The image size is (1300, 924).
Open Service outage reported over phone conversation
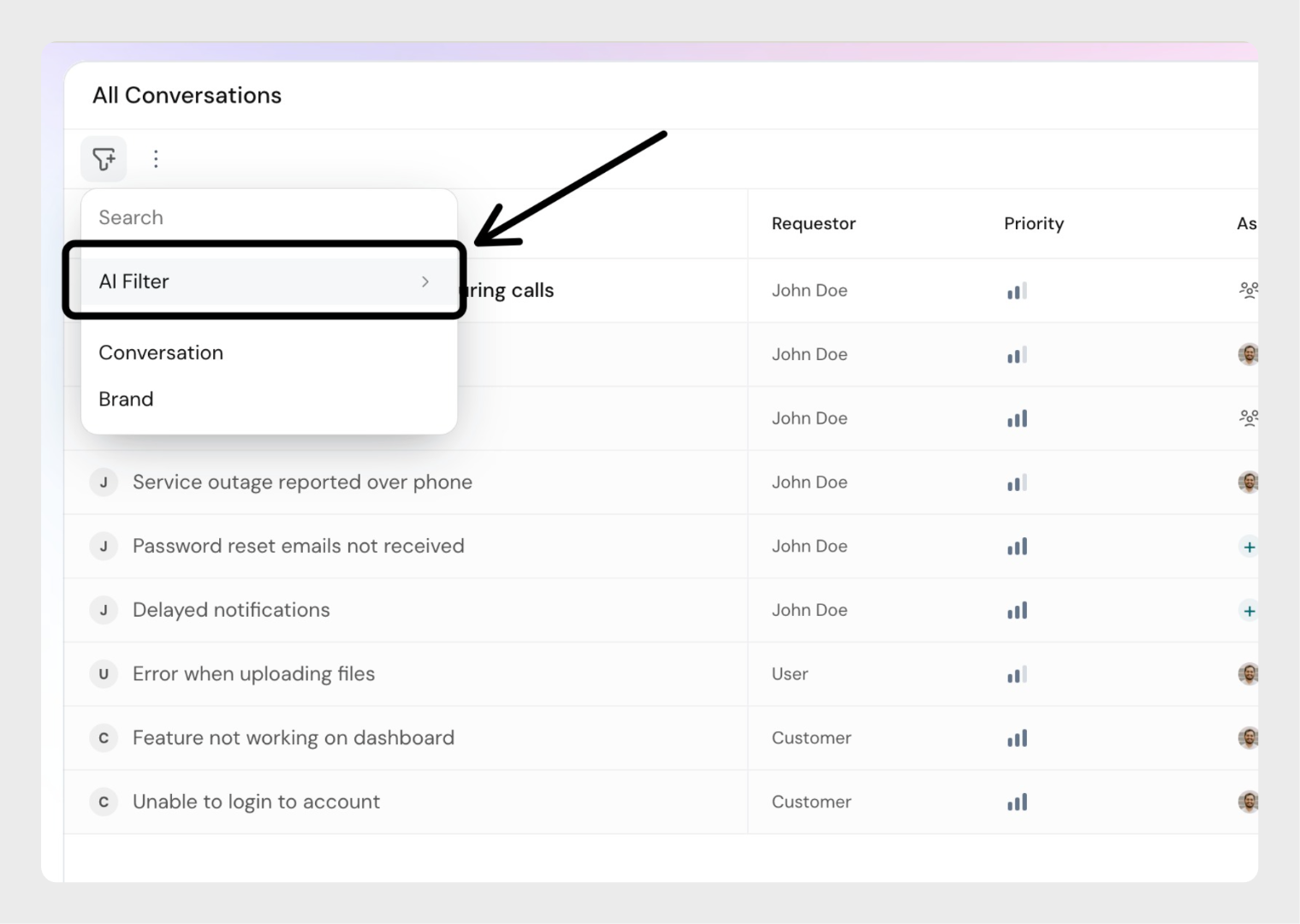pos(302,483)
